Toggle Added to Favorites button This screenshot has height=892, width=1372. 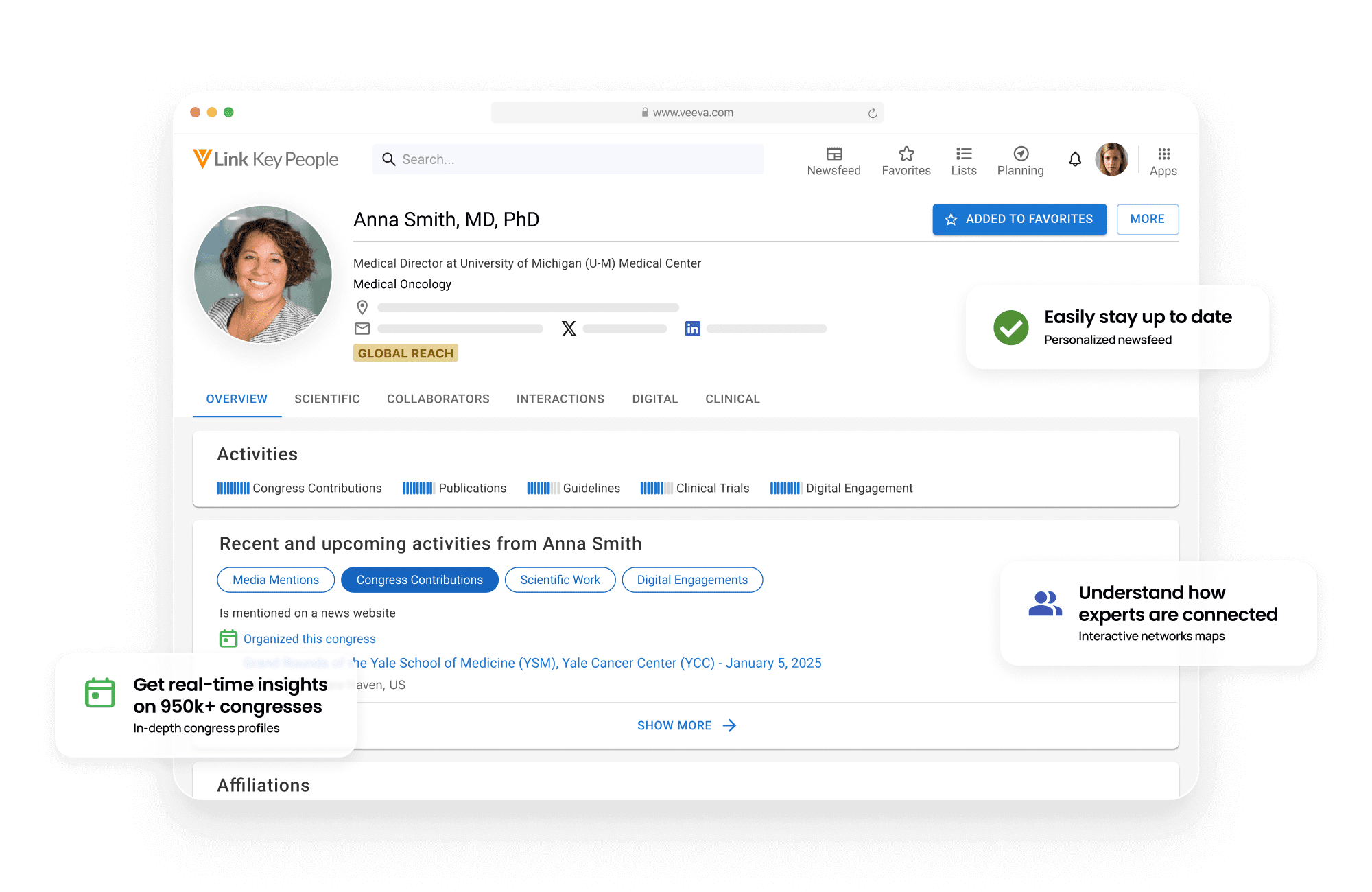click(x=1019, y=220)
